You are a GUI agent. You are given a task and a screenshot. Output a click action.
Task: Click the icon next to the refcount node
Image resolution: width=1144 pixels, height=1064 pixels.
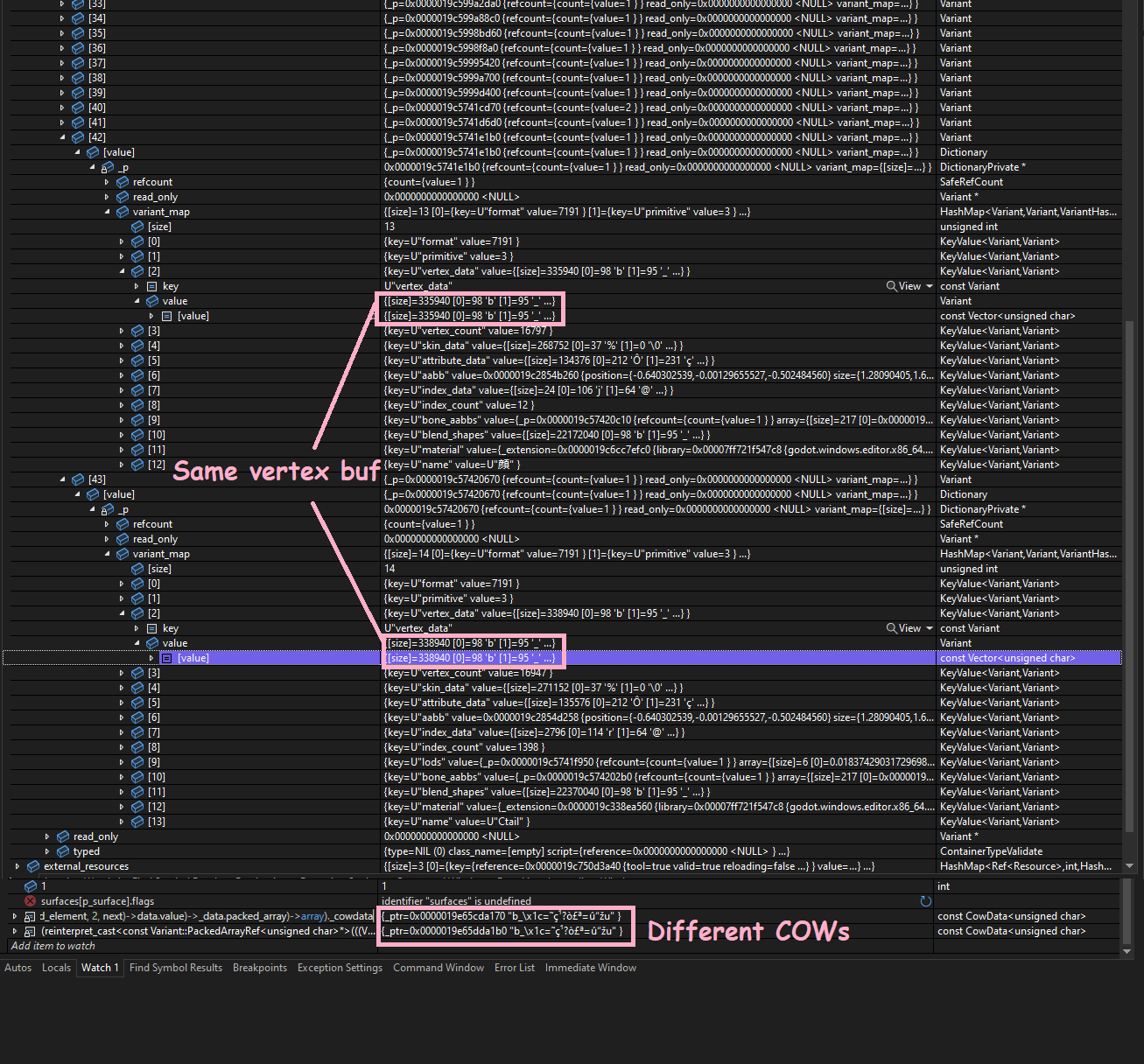coord(122,181)
